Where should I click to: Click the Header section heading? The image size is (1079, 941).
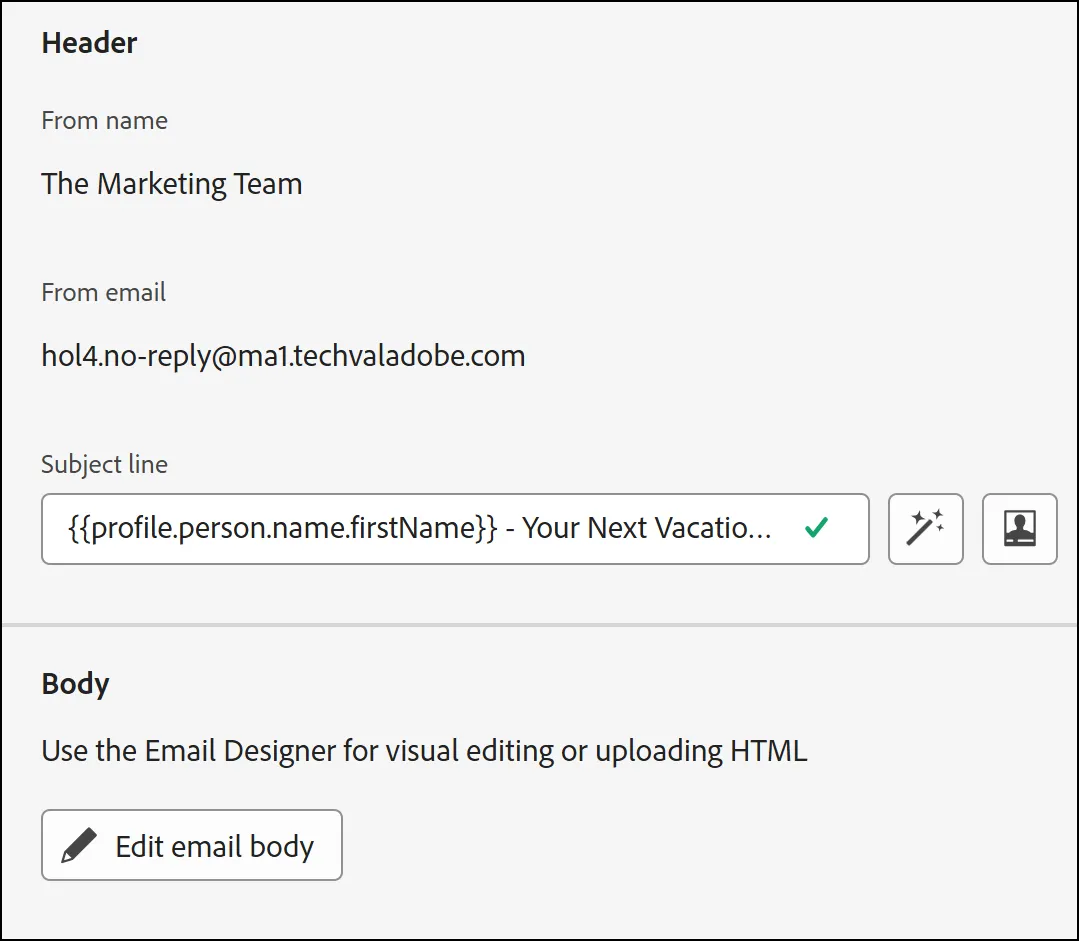(89, 43)
